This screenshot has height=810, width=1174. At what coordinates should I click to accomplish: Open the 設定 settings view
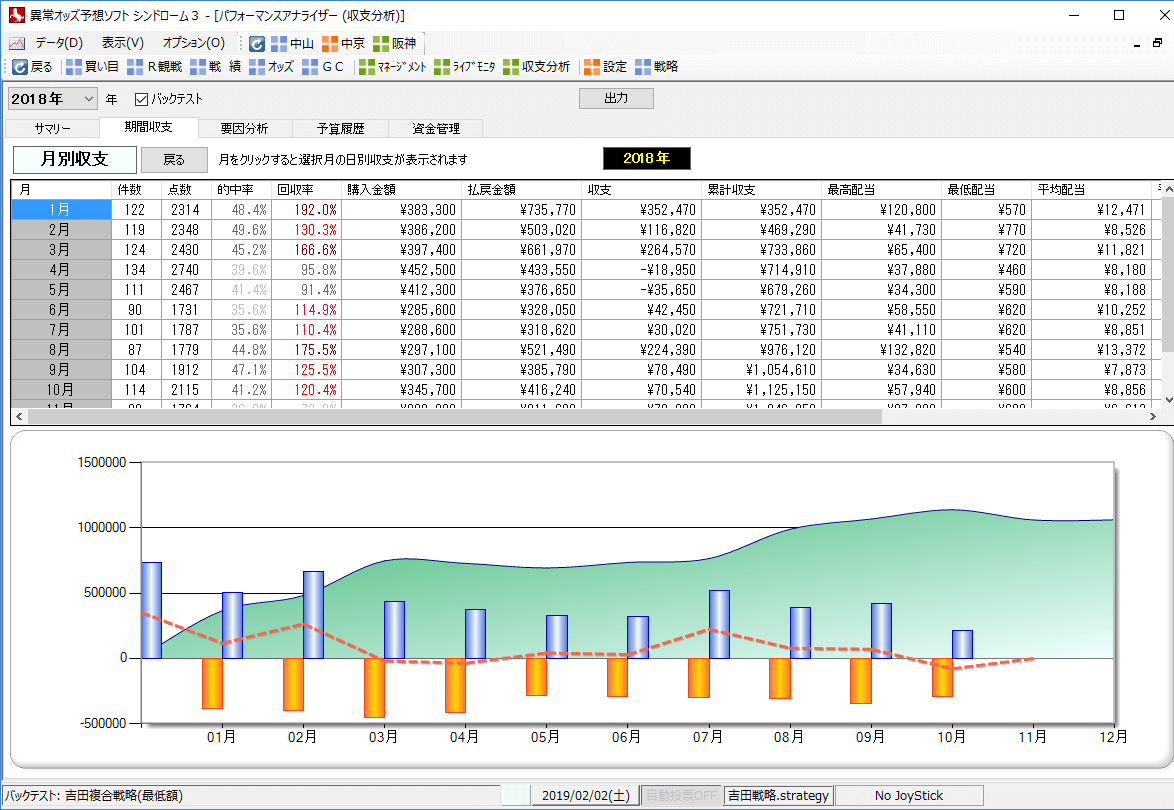tap(606, 67)
